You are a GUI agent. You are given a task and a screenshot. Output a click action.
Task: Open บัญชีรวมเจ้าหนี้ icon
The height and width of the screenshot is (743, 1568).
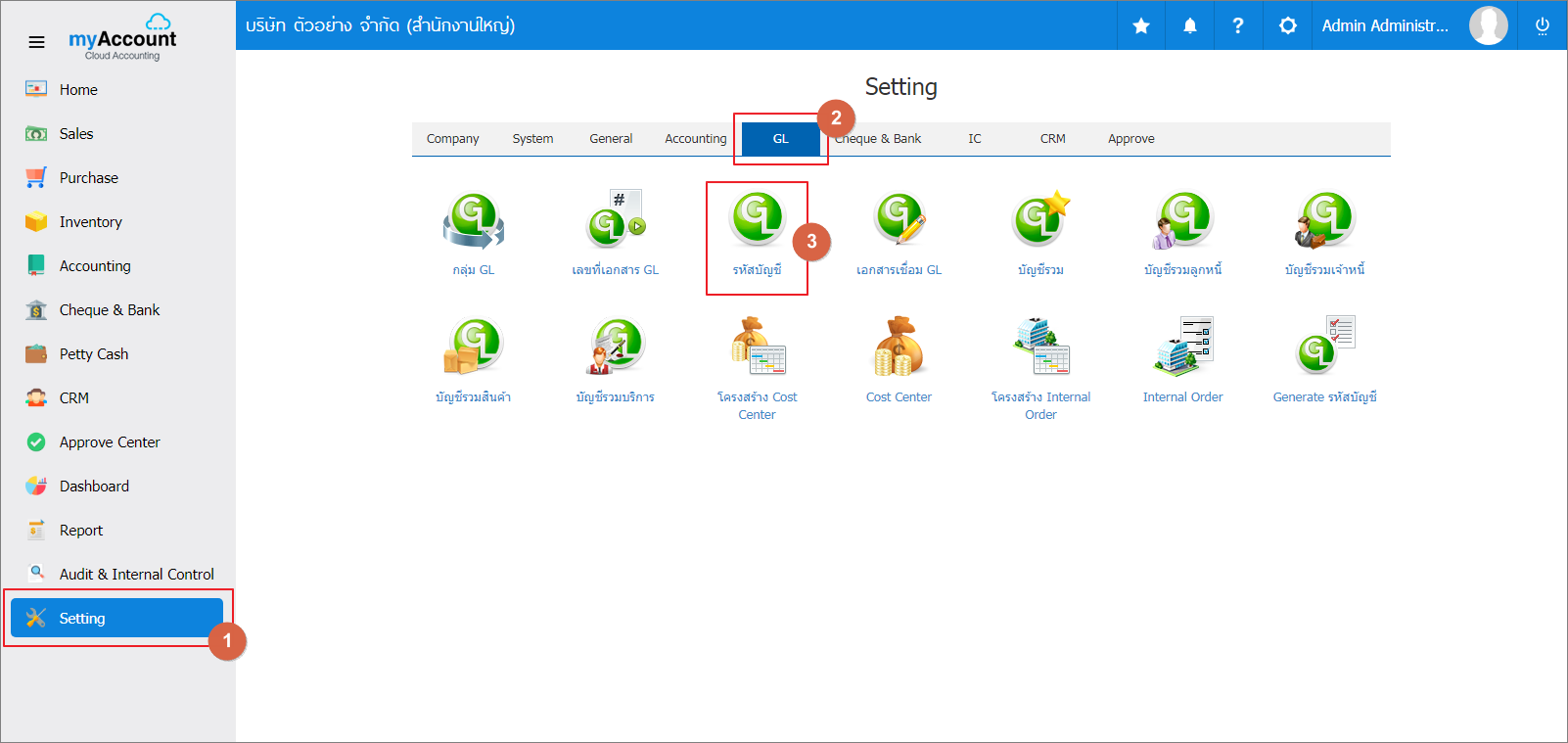[x=1324, y=220]
